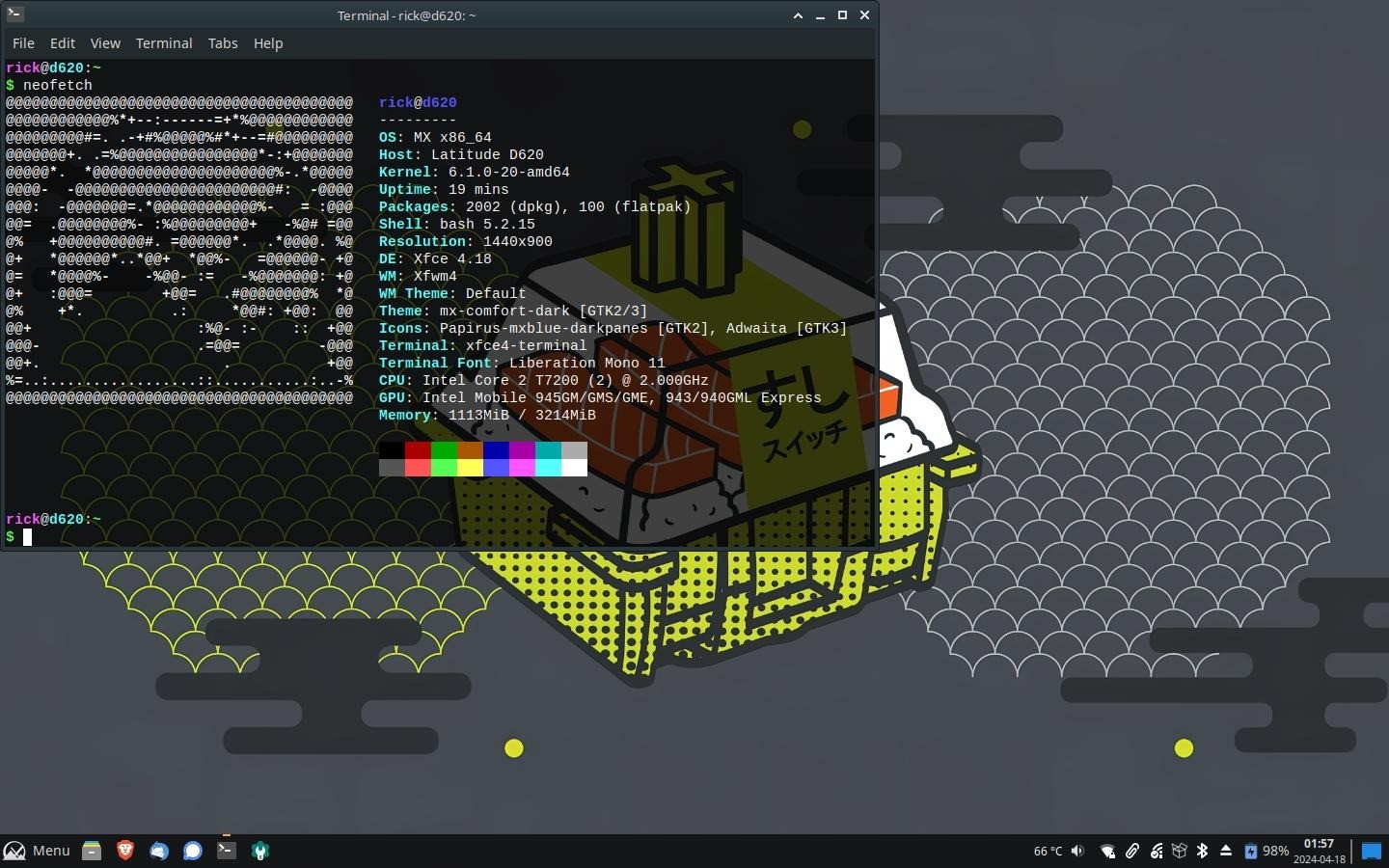Click the terminal window menu icon in title bar
This screenshot has height=868, width=1389.
click(14, 14)
